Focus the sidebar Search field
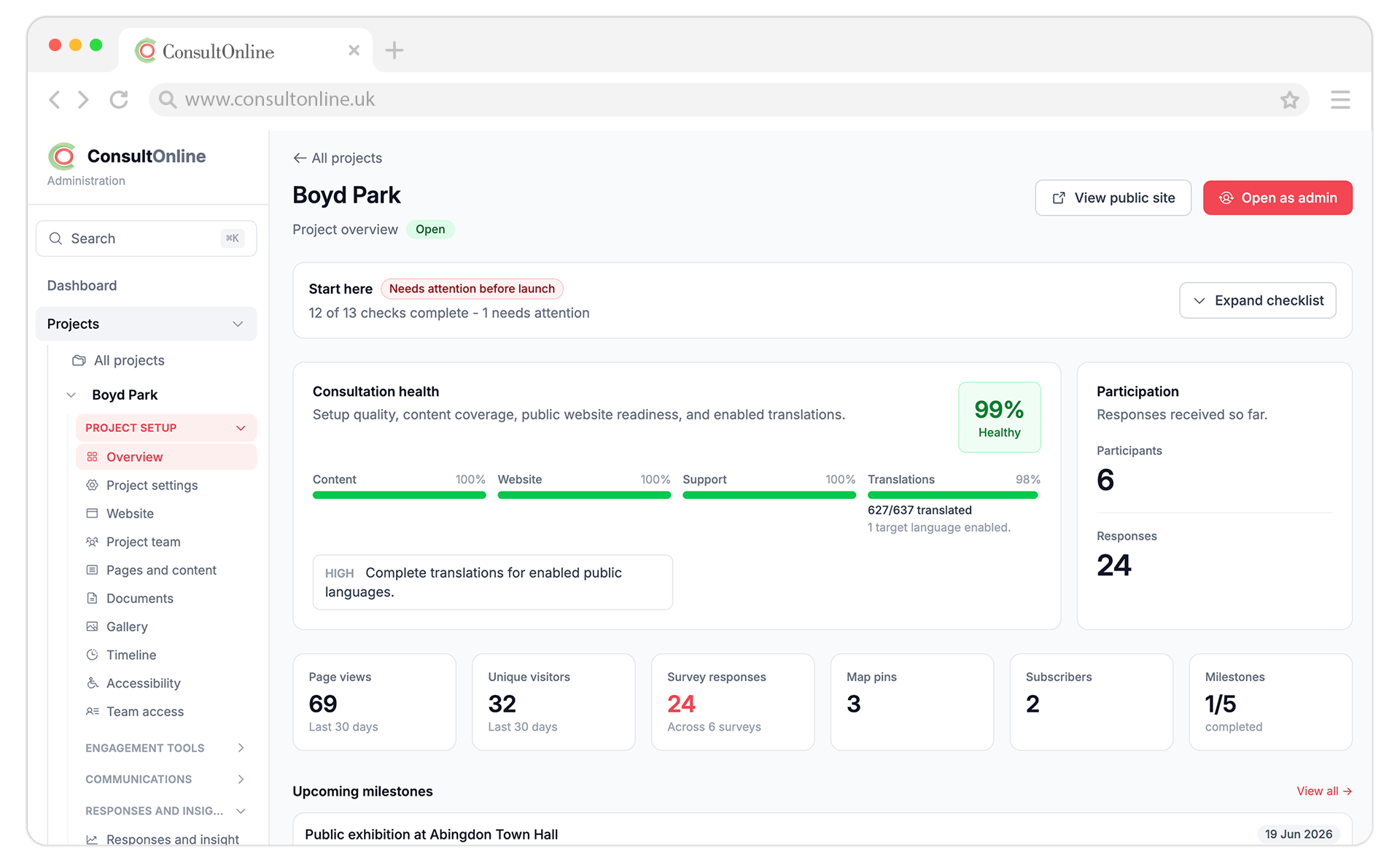Image resolution: width=1400 pixels, height=862 pixels. pyautogui.click(x=146, y=238)
